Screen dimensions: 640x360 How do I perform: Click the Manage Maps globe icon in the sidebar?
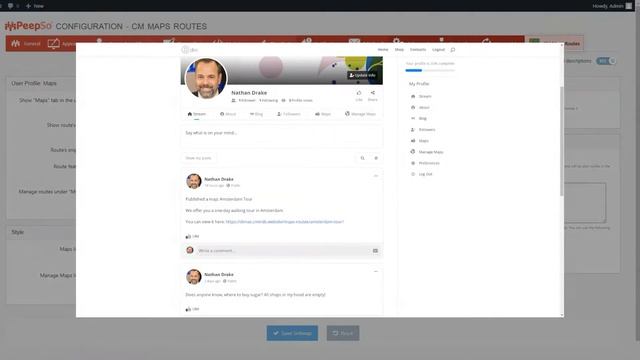(413, 151)
